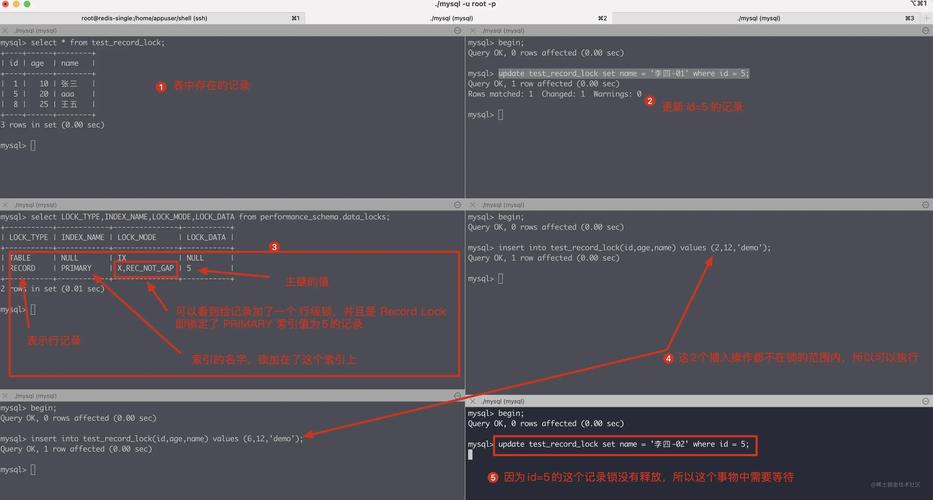The width and height of the screenshot is (933, 500).
Task: Open pane menu of the select test_record_lock pane
Action: [457, 30]
